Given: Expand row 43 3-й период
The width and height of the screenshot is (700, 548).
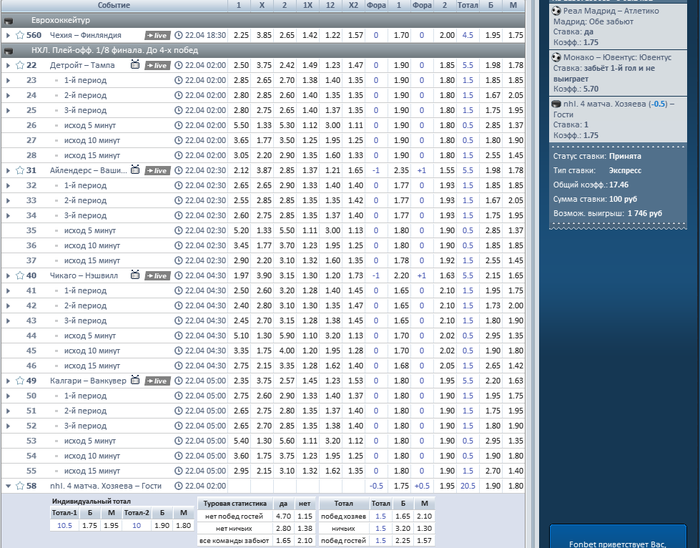Looking at the screenshot, I should [x=8, y=321].
